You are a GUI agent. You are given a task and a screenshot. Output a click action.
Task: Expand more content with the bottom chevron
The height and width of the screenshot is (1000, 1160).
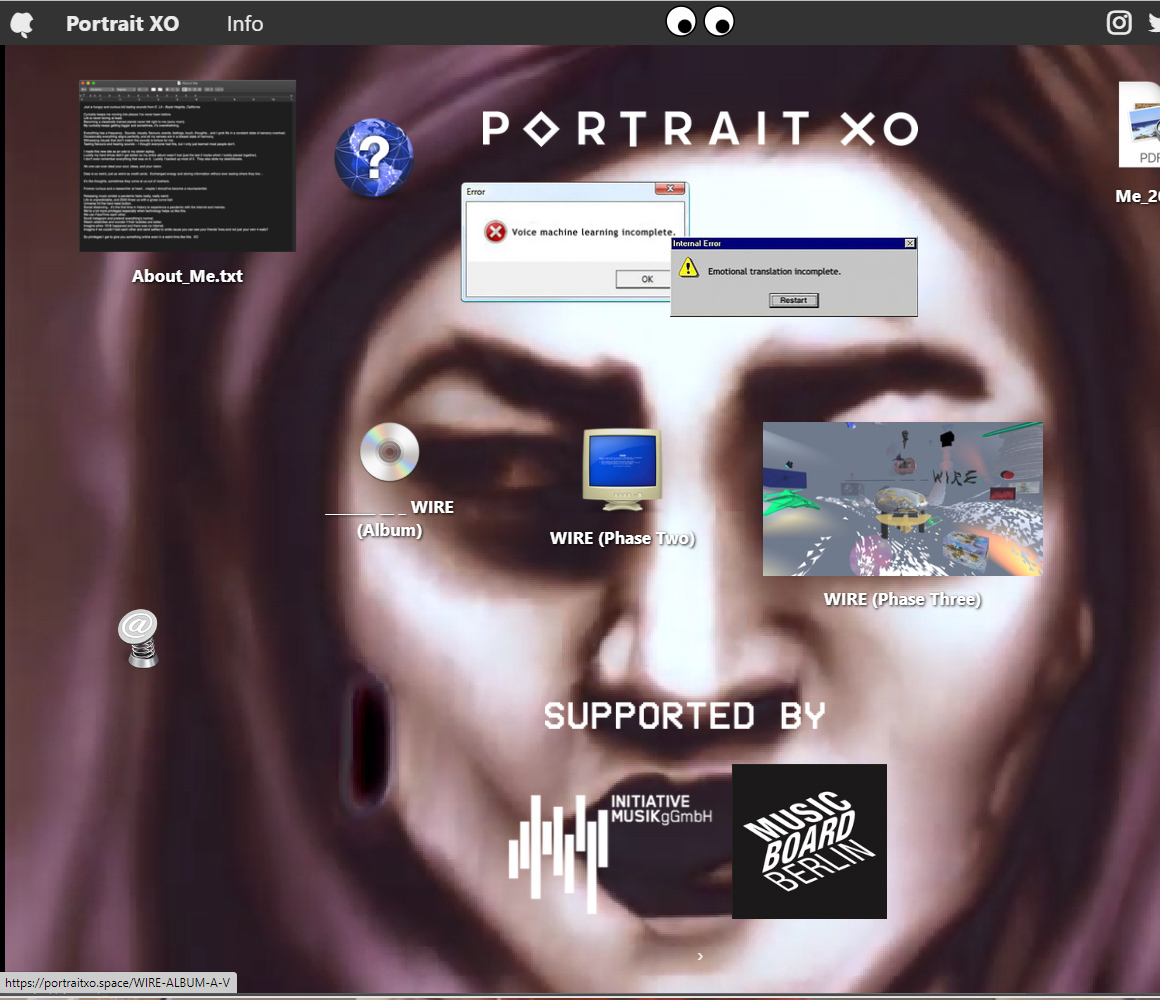click(x=700, y=956)
